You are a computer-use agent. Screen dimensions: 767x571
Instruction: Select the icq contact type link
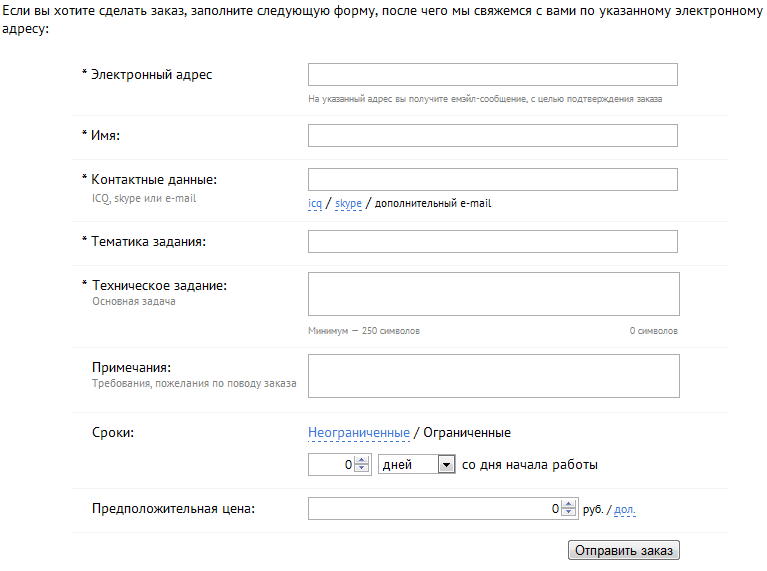315,204
